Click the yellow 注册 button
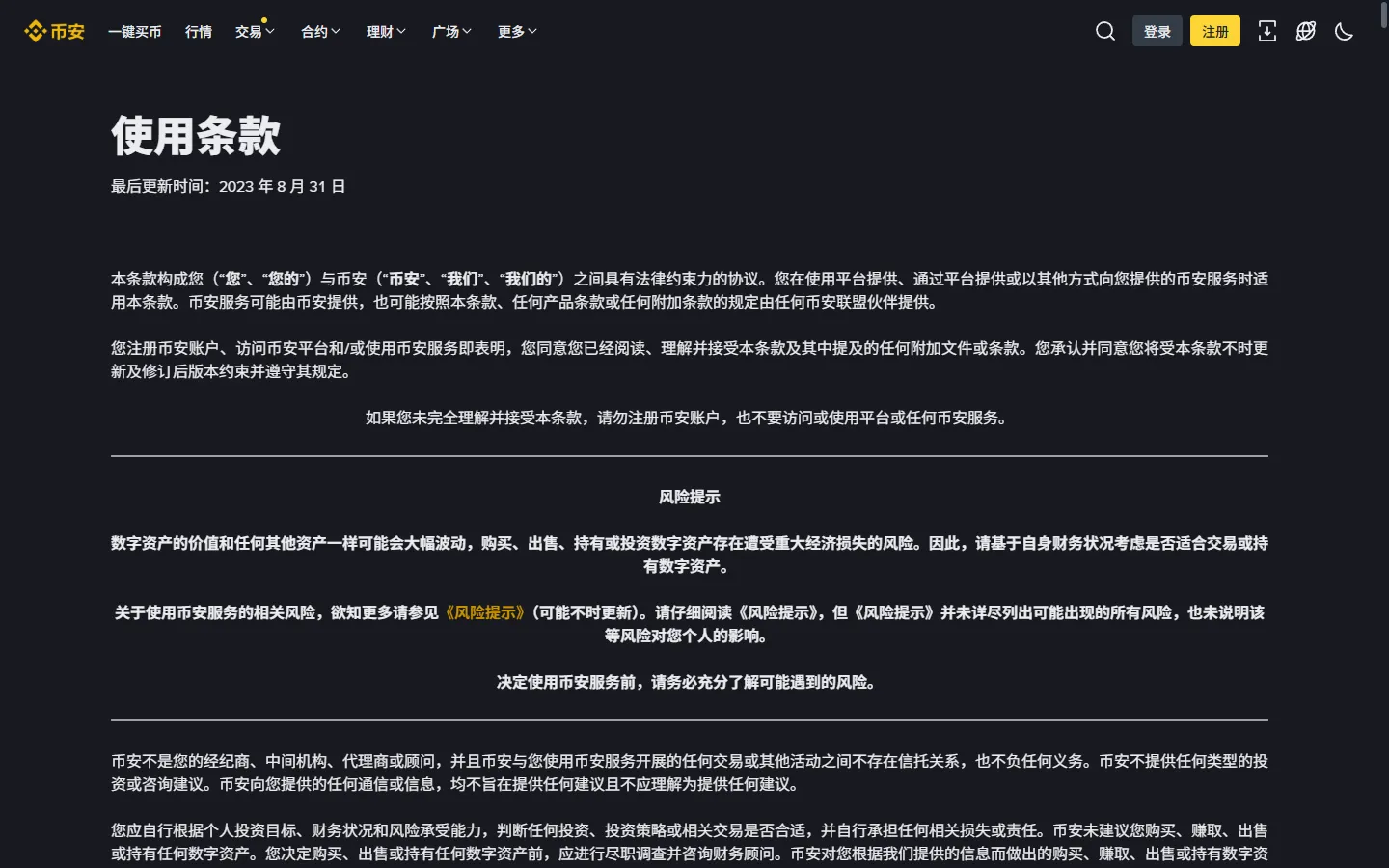This screenshot has width=1389, height=868. point(1215,32)
